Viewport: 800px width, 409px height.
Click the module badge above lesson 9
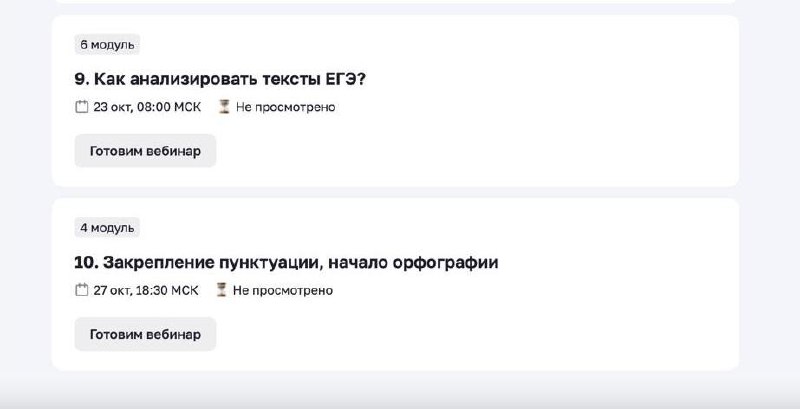tap(107, 44)
